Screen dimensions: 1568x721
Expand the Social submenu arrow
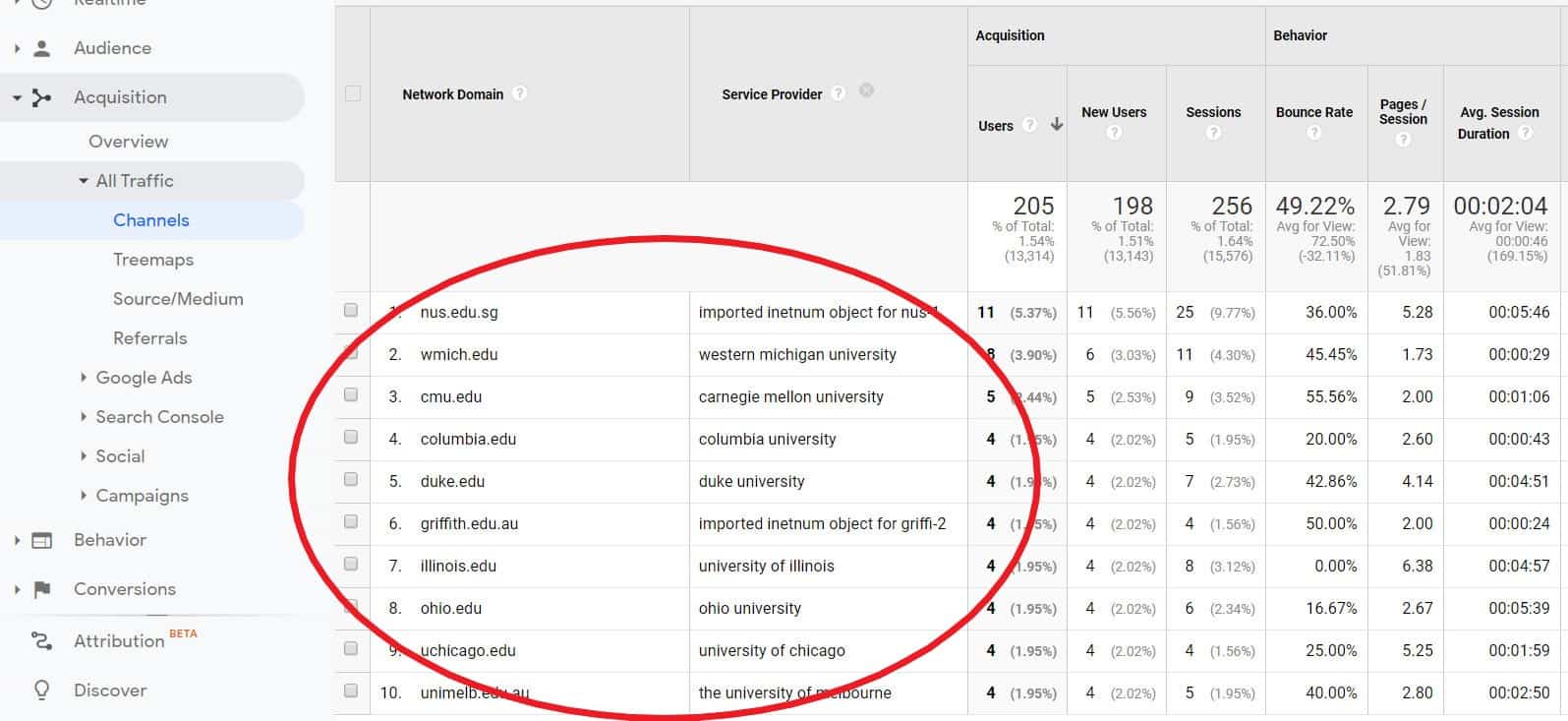tap(84, 456)
